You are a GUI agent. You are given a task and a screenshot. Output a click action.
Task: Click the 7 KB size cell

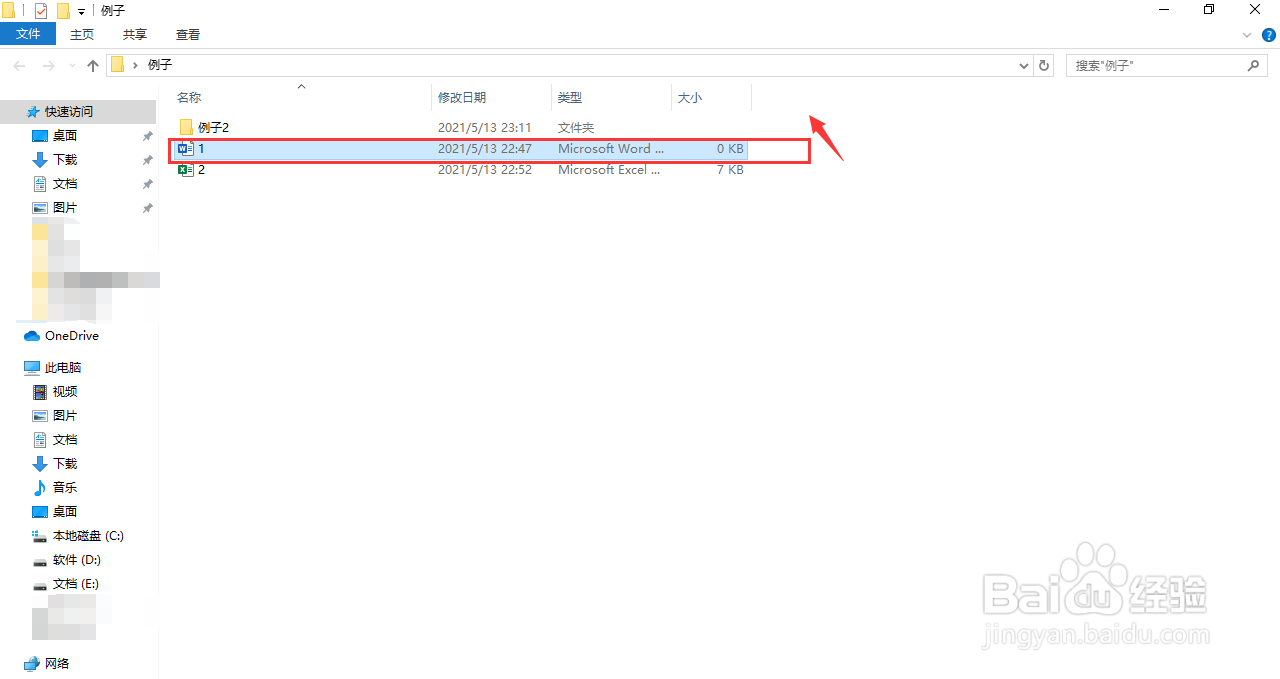pyautogui.click(x=729, y=169)
